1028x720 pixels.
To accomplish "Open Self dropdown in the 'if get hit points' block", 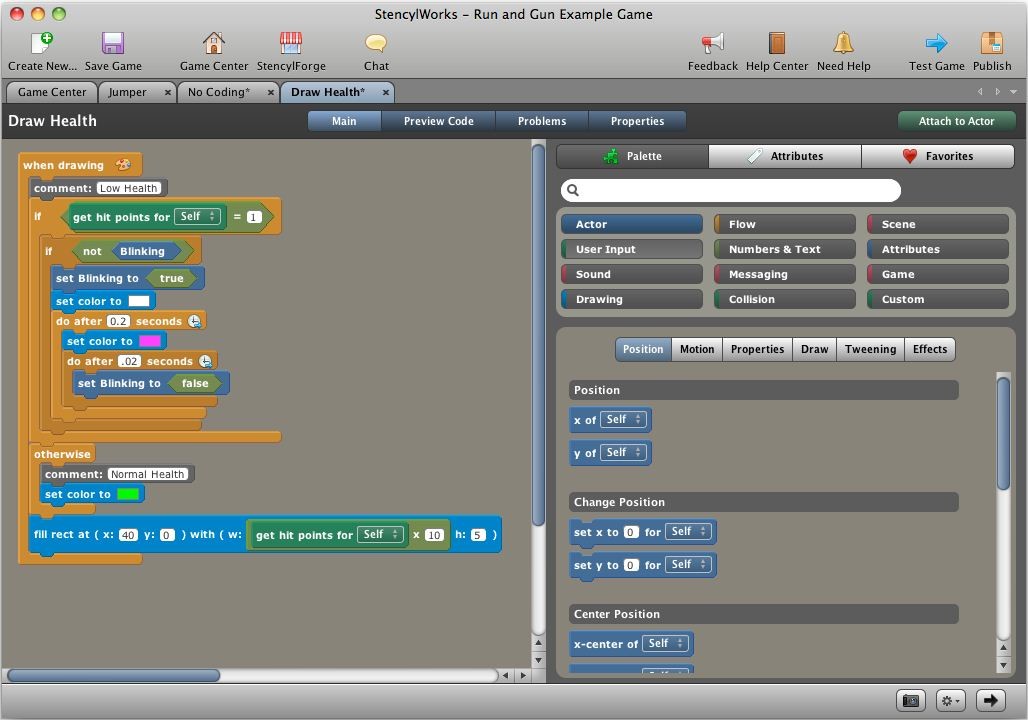I will point(197,216).
